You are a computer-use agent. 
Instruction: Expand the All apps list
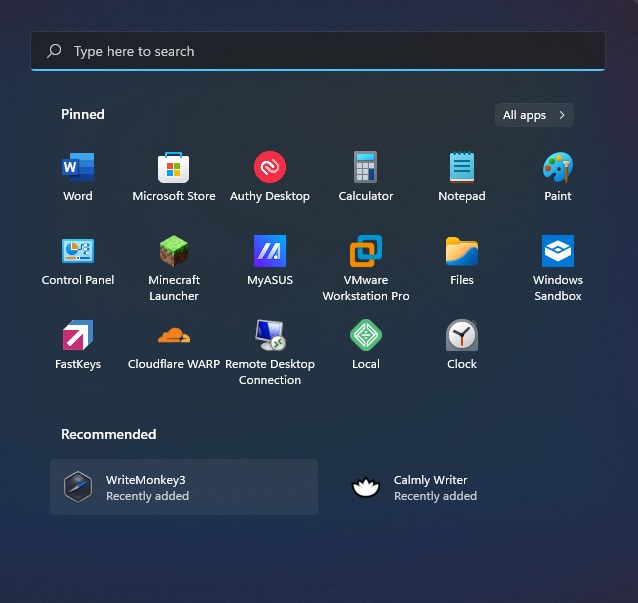534,115
